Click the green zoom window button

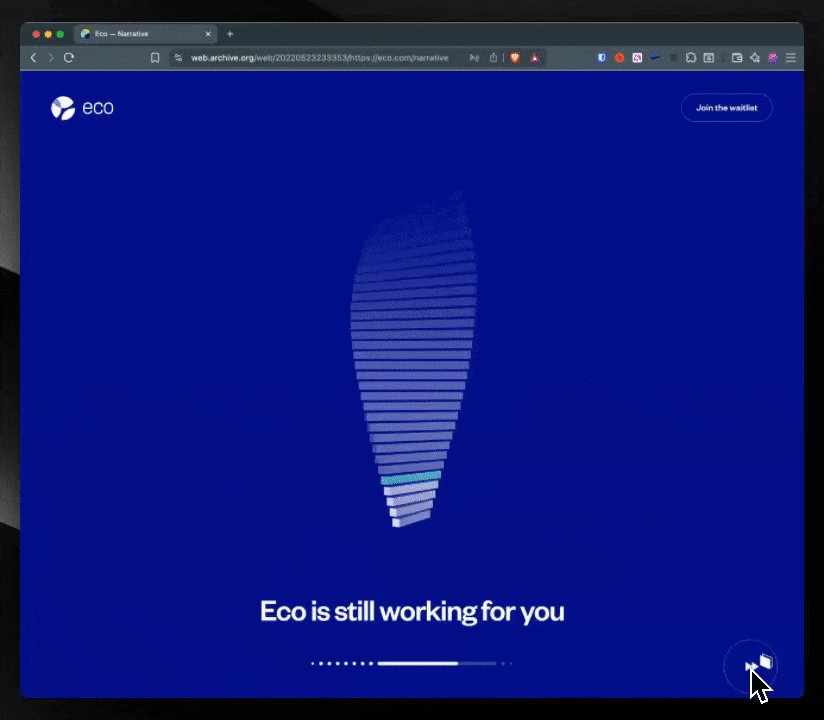(60, 34)
